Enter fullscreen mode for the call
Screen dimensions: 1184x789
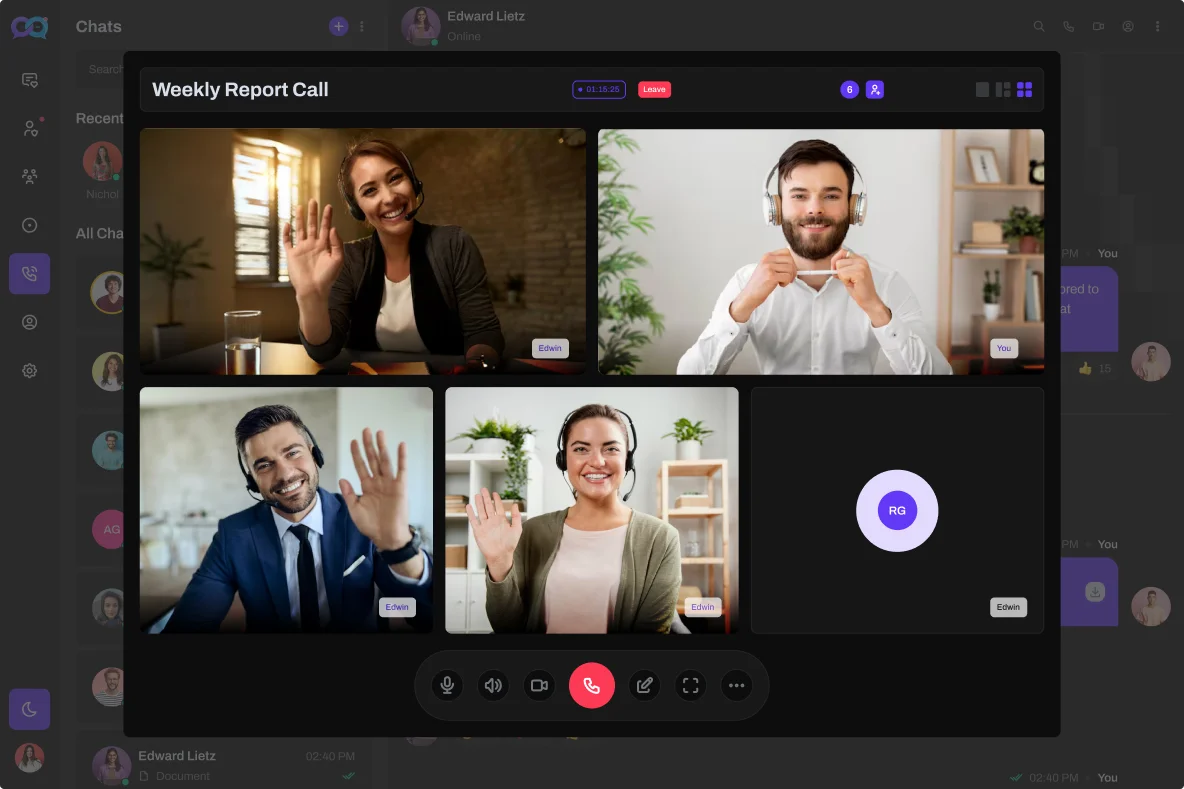coord(690,685)
